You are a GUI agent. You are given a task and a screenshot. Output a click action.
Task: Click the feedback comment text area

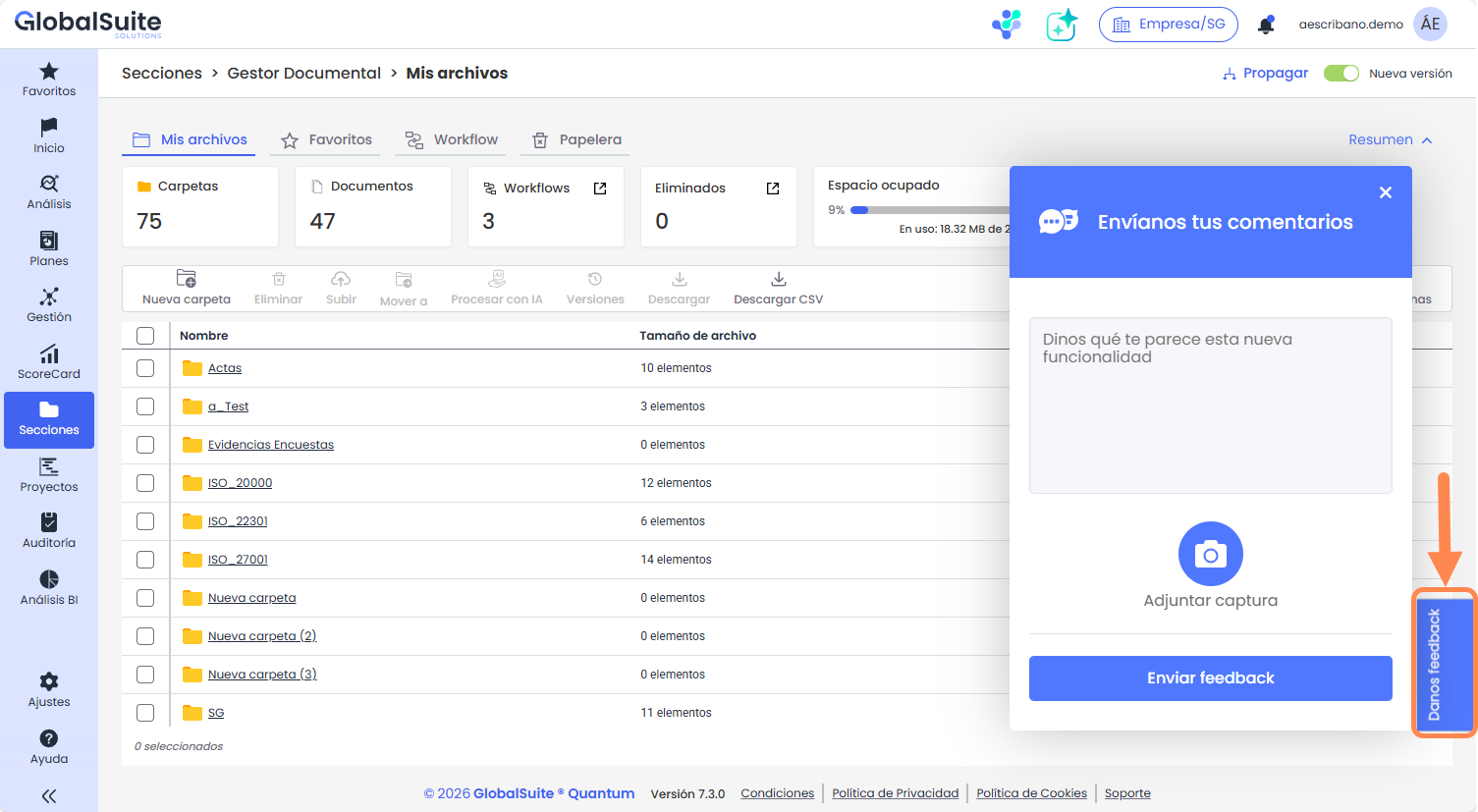pos(1210,405)
